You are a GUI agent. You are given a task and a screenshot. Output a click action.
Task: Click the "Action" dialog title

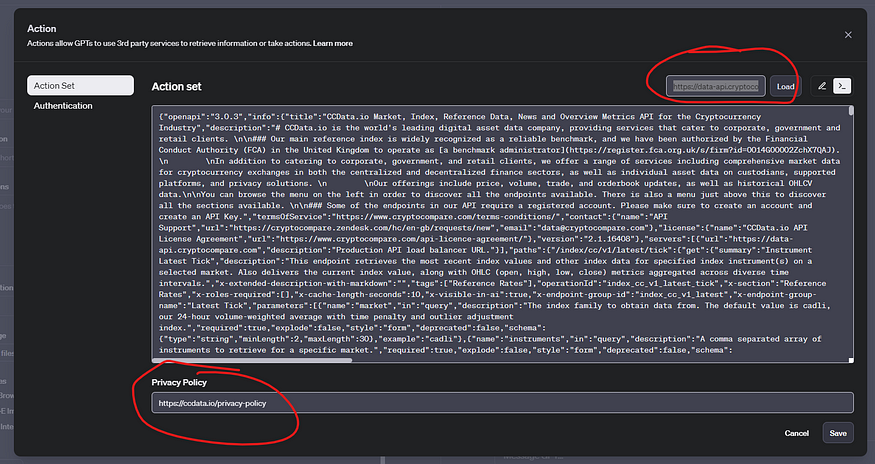(x=42, y=28)
